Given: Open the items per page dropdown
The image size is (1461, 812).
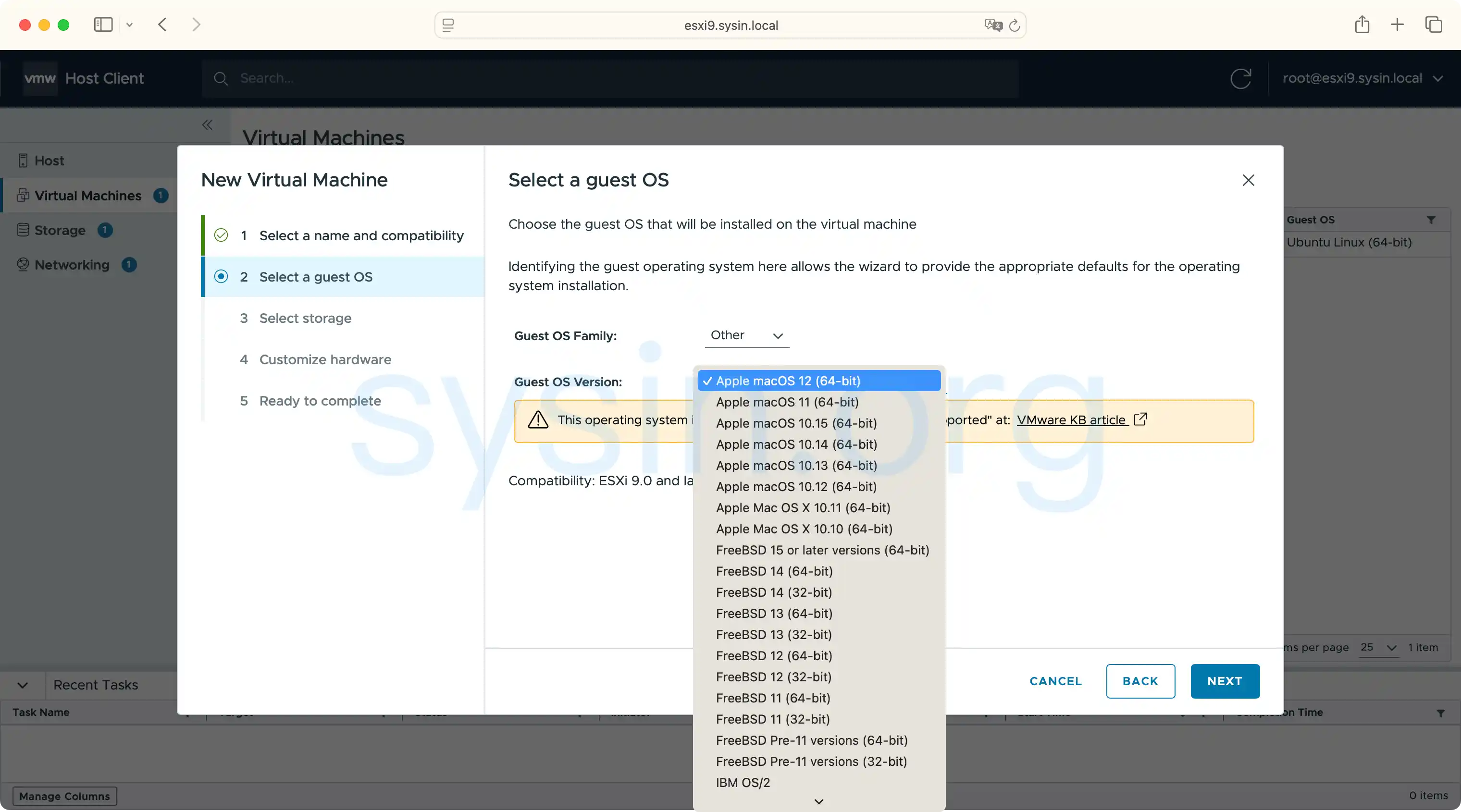Looking at the screenshot, I should pyautogui.click(x=1378, y=648).
